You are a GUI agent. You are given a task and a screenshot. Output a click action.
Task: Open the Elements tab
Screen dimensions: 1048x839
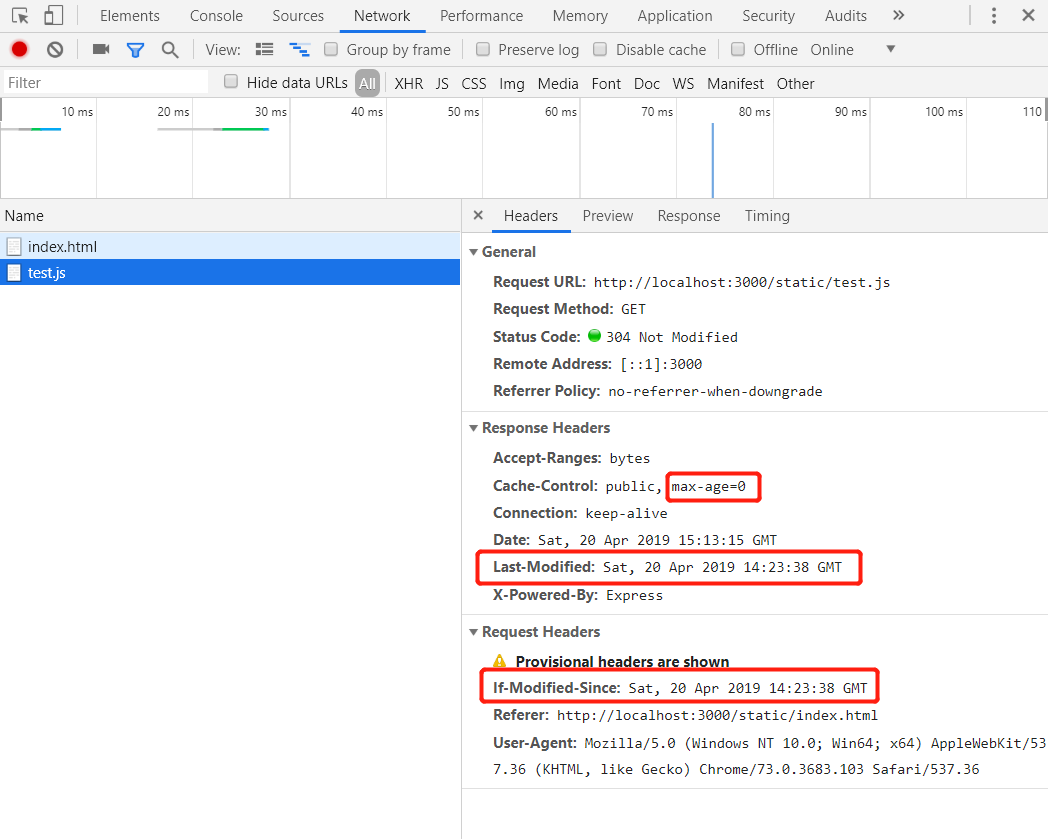point(130,15)
